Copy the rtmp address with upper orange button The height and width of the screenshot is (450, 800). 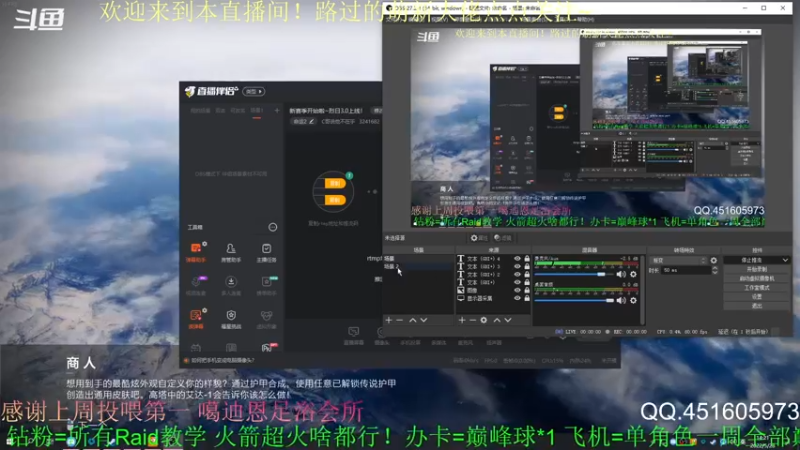pos(334,184)
